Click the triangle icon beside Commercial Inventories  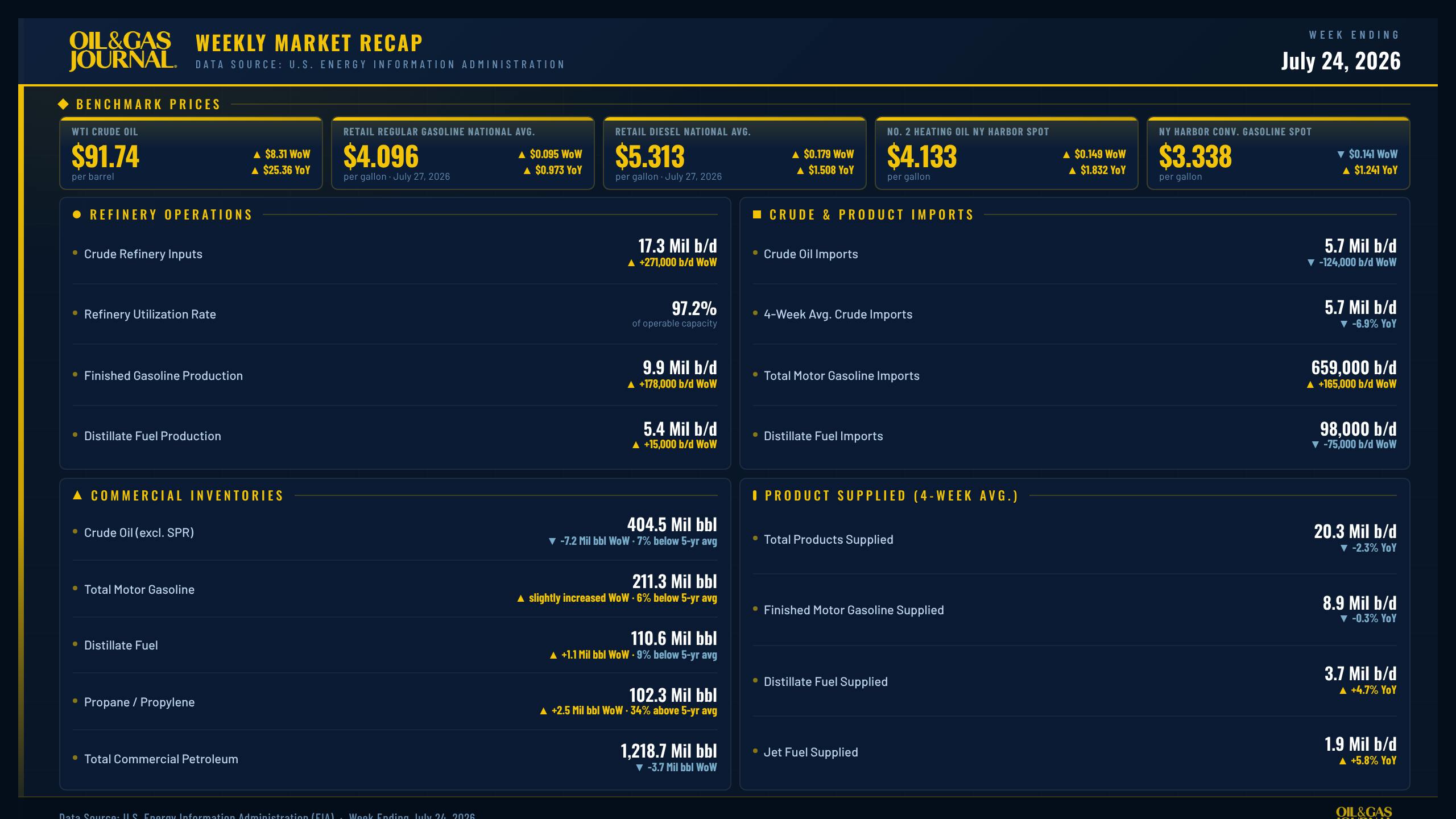[x=78, y=495]
